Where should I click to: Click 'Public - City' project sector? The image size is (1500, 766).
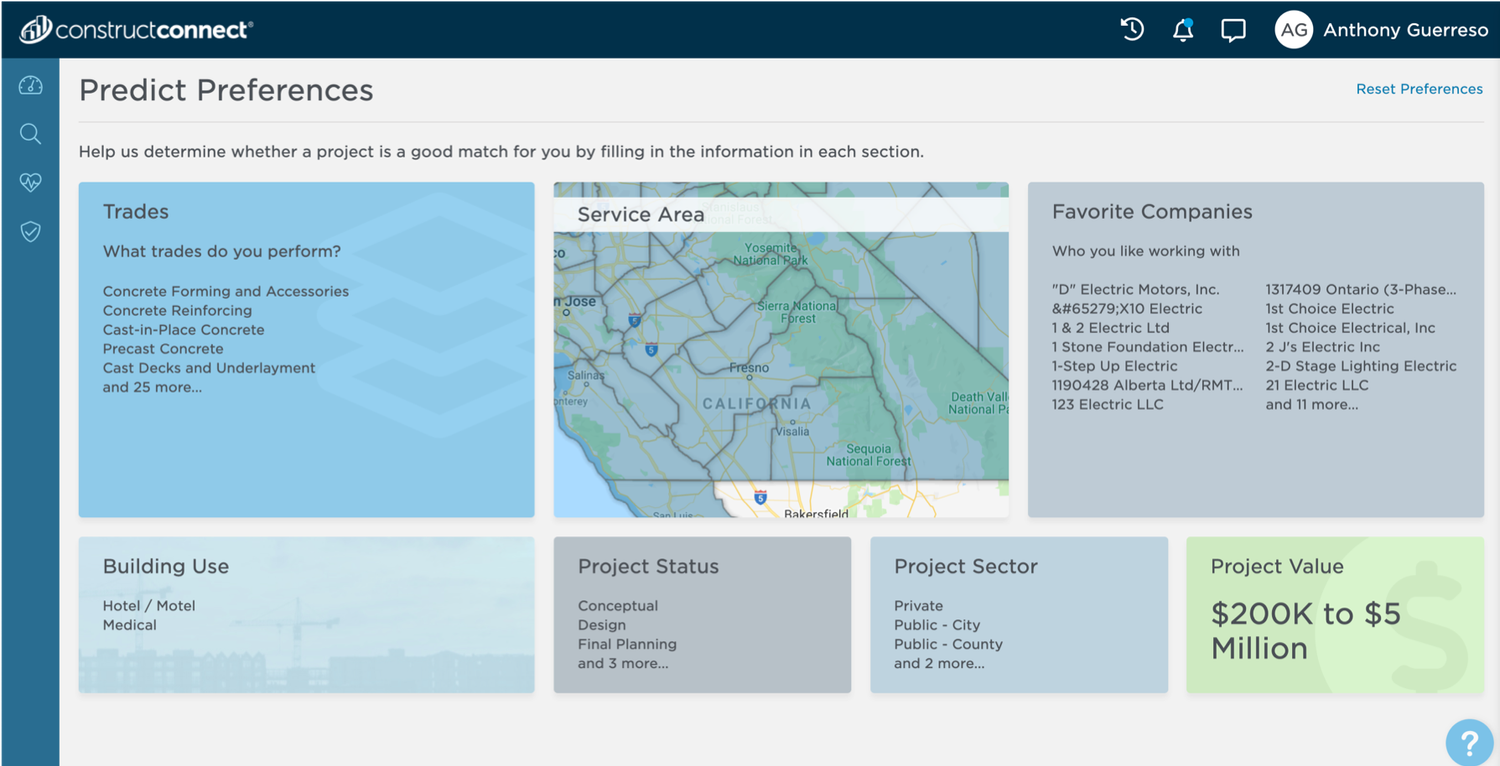937,625
